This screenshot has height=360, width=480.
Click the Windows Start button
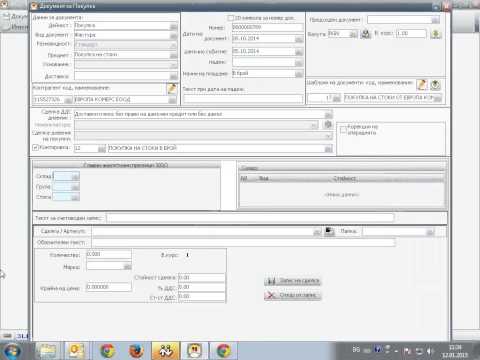11,351
